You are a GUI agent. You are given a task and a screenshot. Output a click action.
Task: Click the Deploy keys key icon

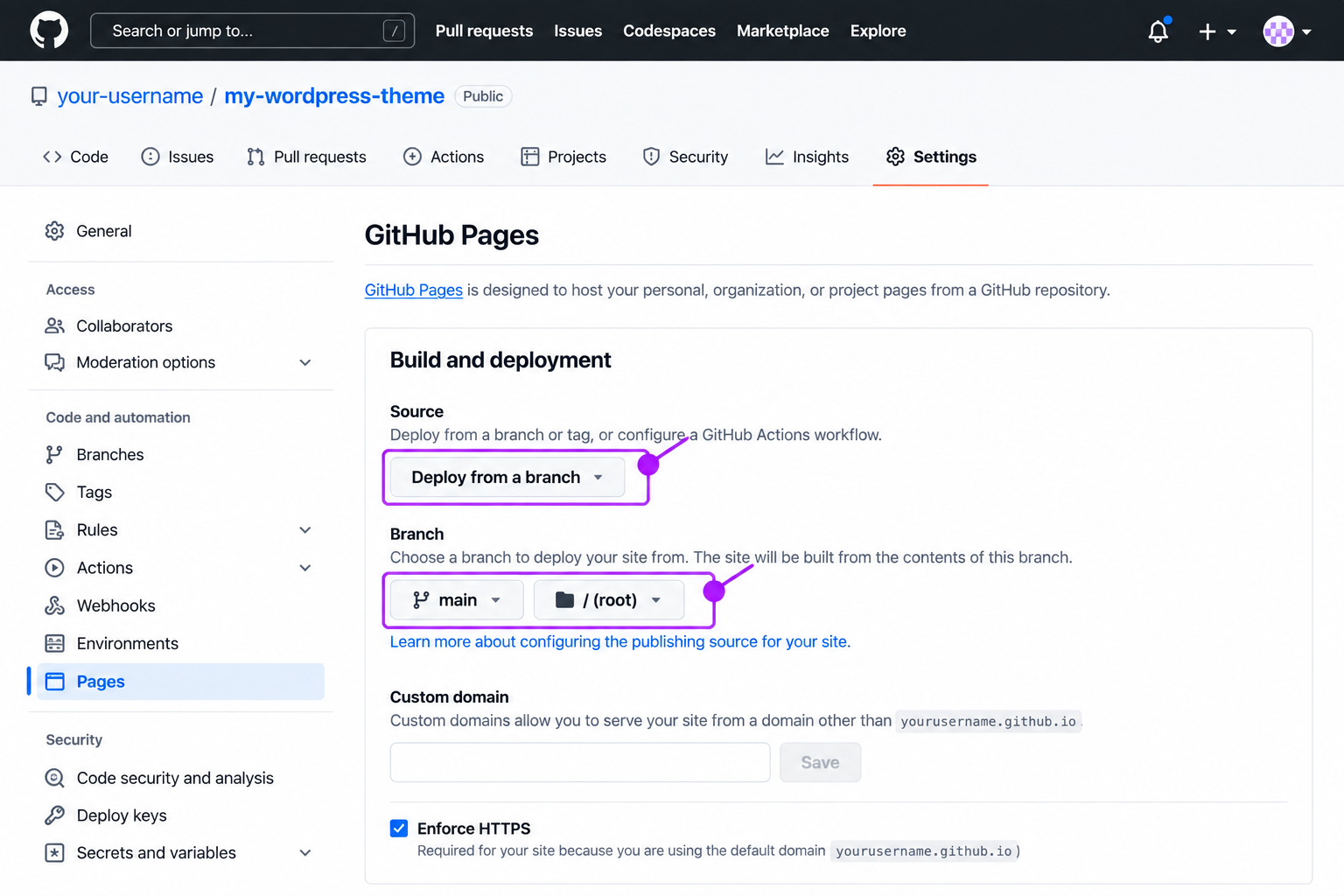[54, 815]
